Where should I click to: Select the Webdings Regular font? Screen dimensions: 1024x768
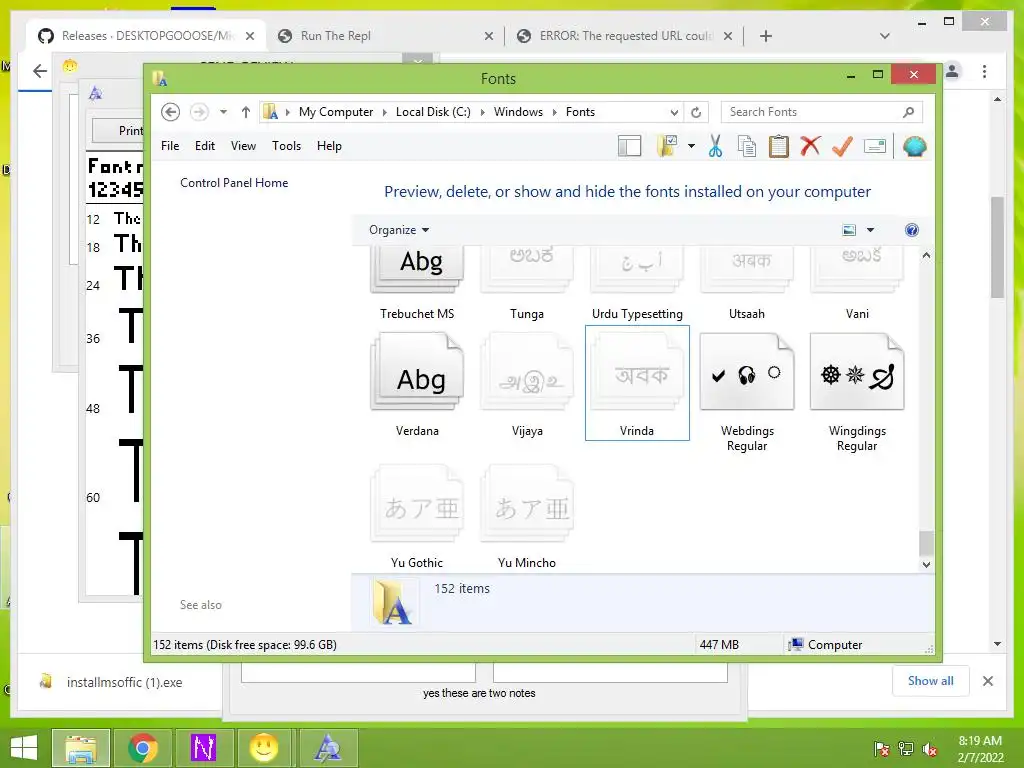pyautogui.click(x=746, y=392)
